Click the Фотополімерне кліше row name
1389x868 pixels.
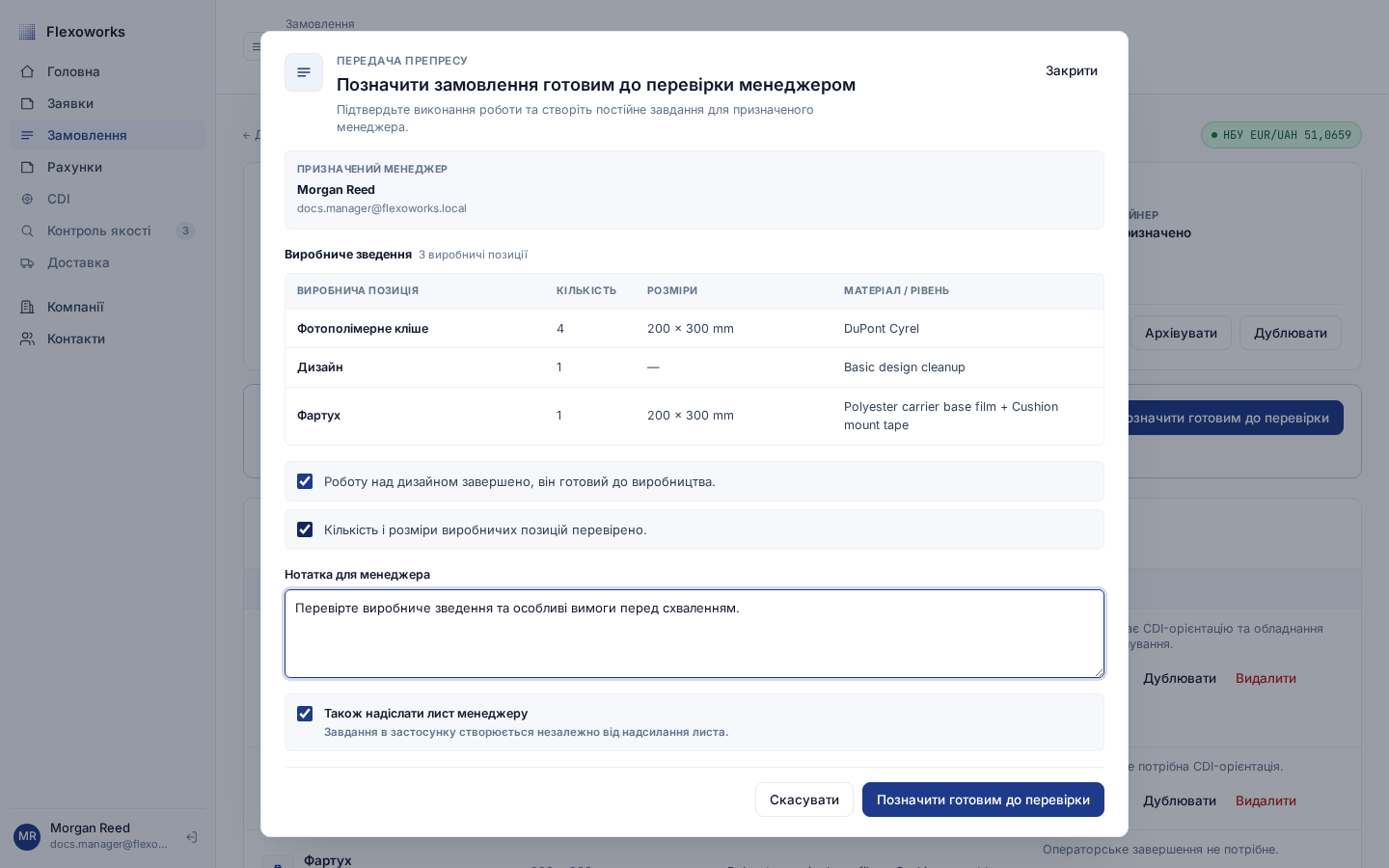(x=363, y=329)
